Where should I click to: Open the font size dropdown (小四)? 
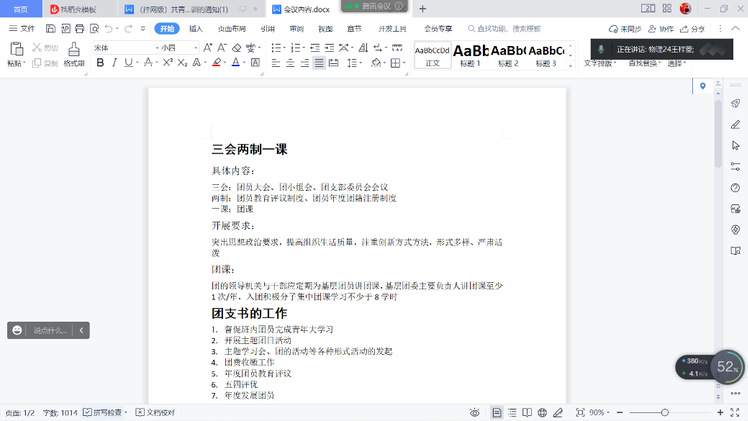[x=172, y=47]
